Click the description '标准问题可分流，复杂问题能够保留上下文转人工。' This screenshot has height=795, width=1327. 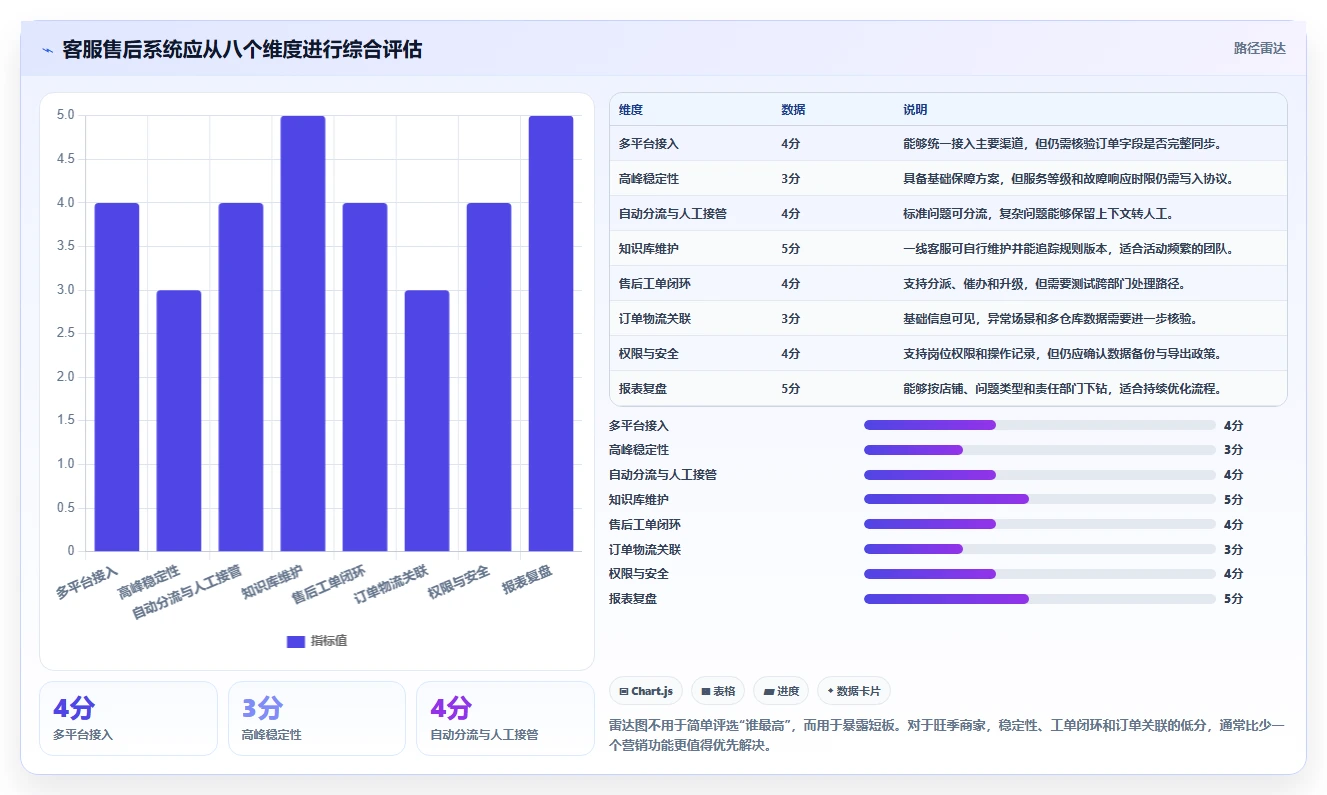(1038, 214)
